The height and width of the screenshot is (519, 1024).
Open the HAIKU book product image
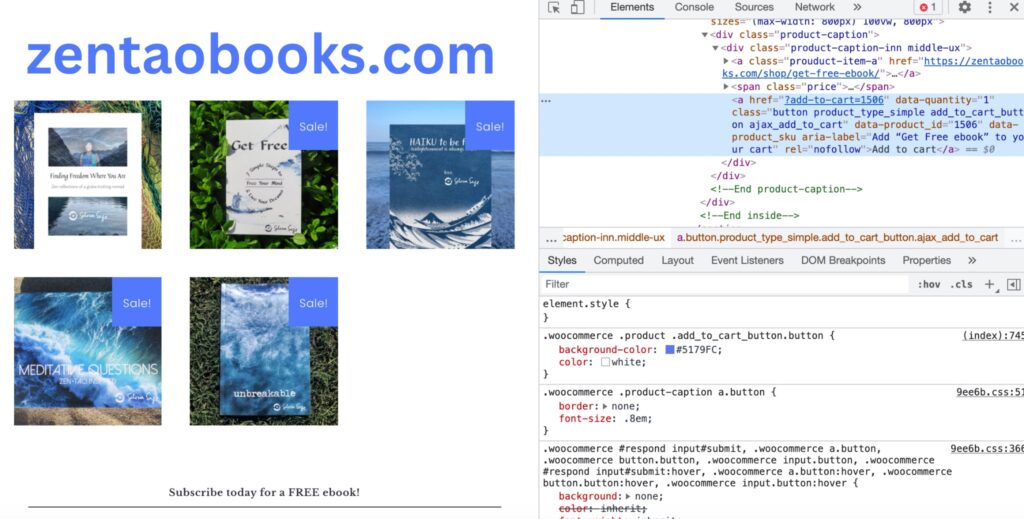pyautogui.click(x=440, y=174)
